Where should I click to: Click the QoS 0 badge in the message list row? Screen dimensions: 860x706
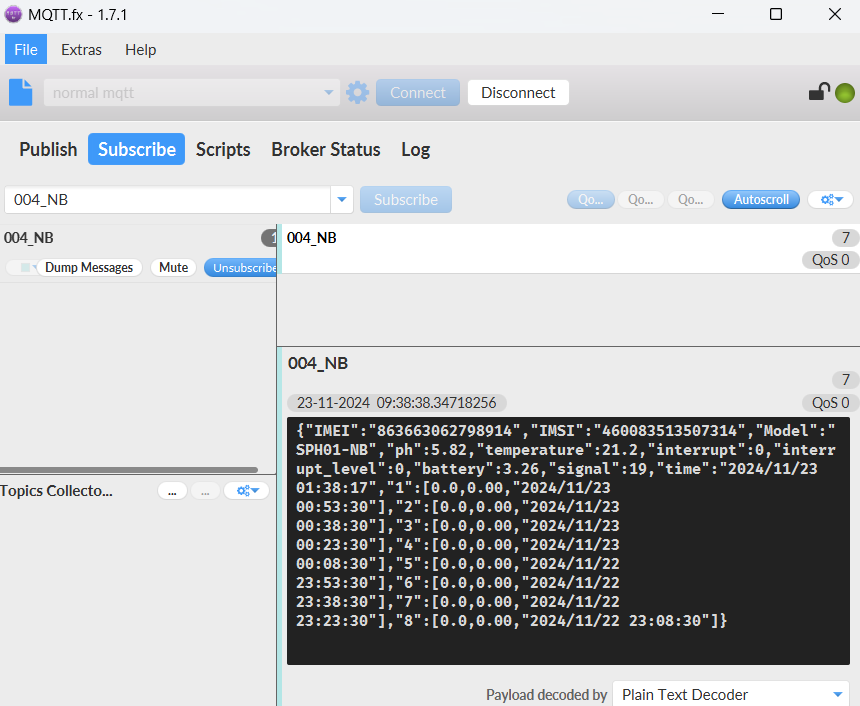tap(830, 260)
